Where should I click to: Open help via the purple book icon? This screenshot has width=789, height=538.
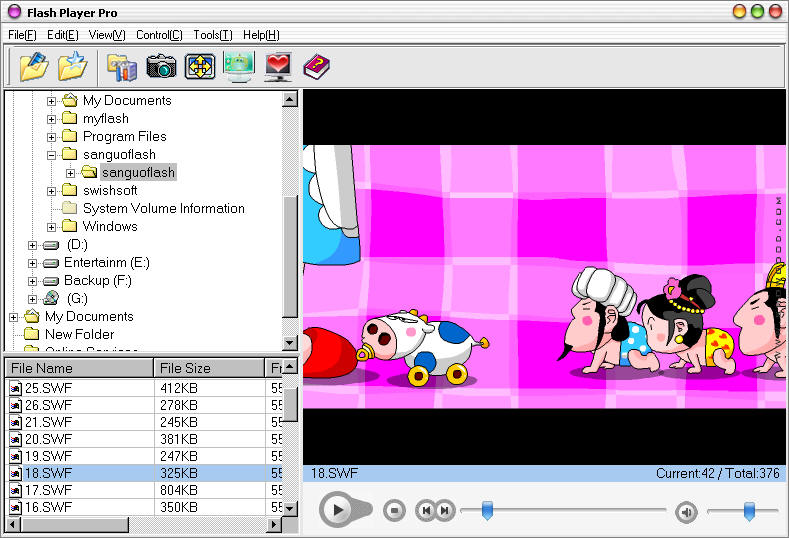(316, 67)
